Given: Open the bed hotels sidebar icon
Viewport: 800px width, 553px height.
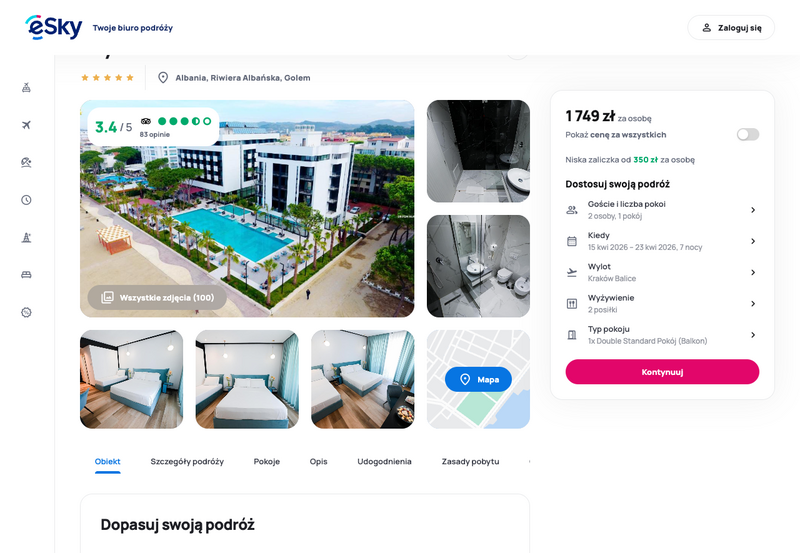Looking at the screenshot, I should [27, 275].
